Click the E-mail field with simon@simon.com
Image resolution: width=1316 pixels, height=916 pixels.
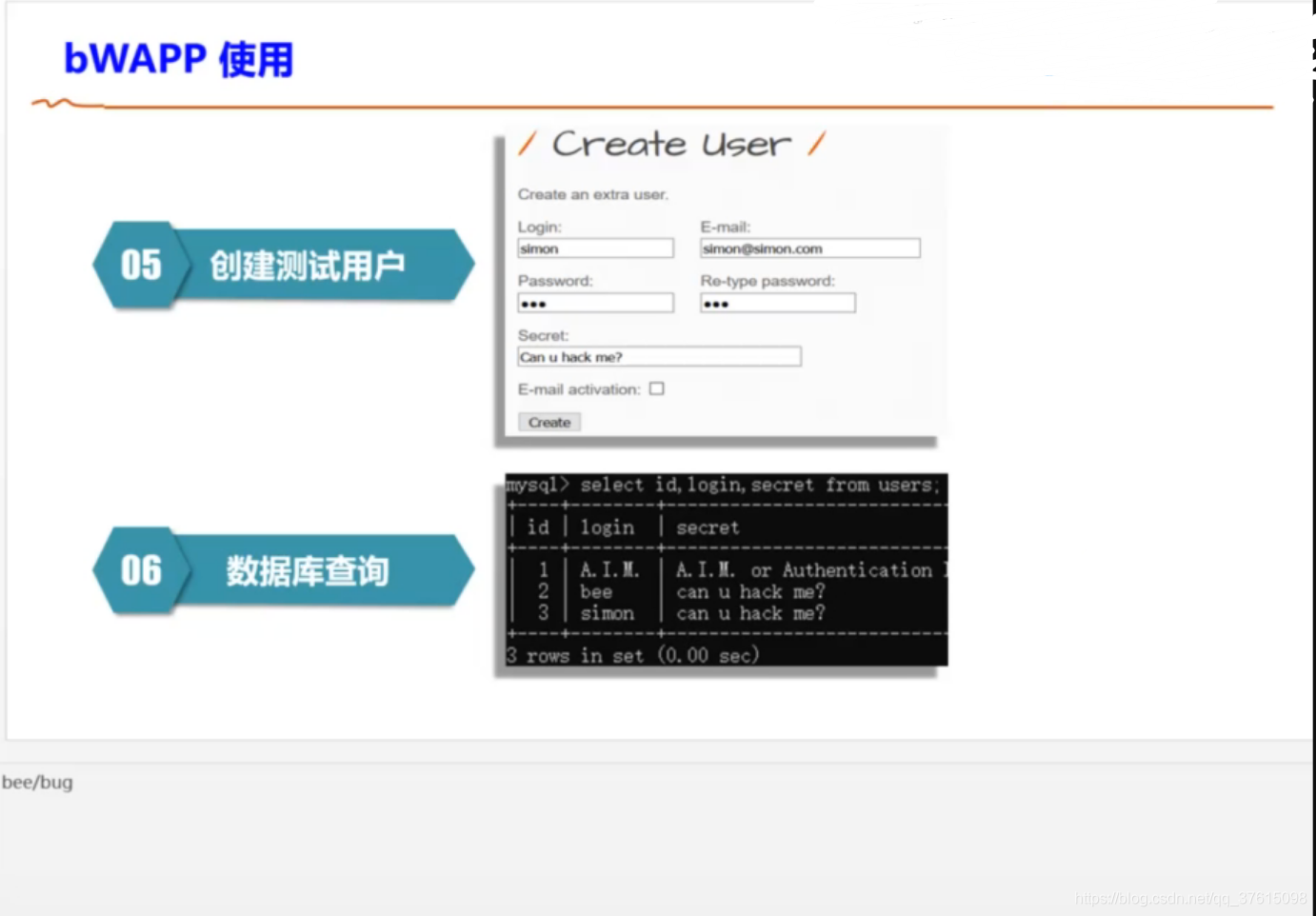coord(810,249)
